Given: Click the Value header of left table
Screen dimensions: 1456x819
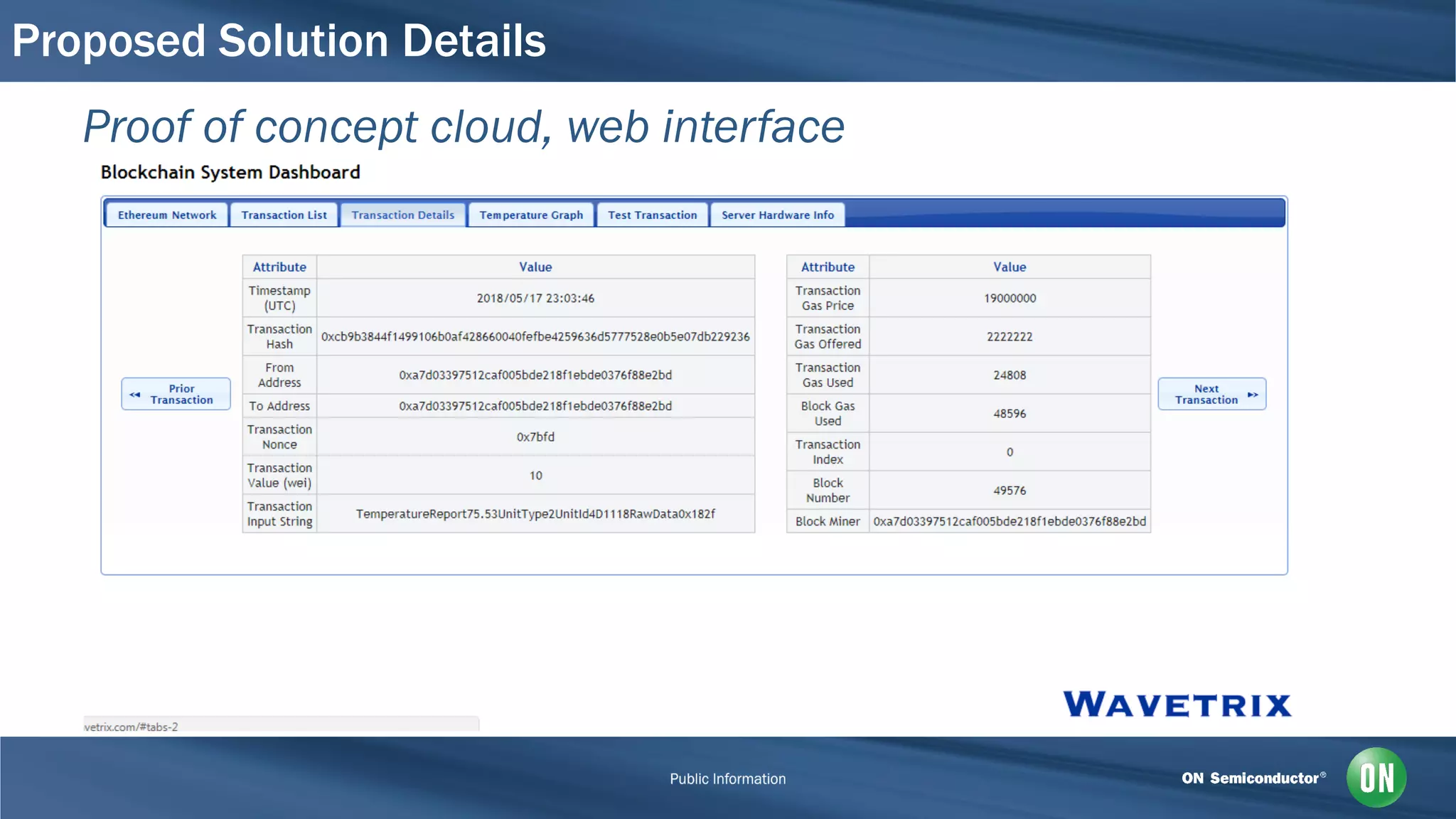Looking at the screenshot, I should click(x=535, y=267).
